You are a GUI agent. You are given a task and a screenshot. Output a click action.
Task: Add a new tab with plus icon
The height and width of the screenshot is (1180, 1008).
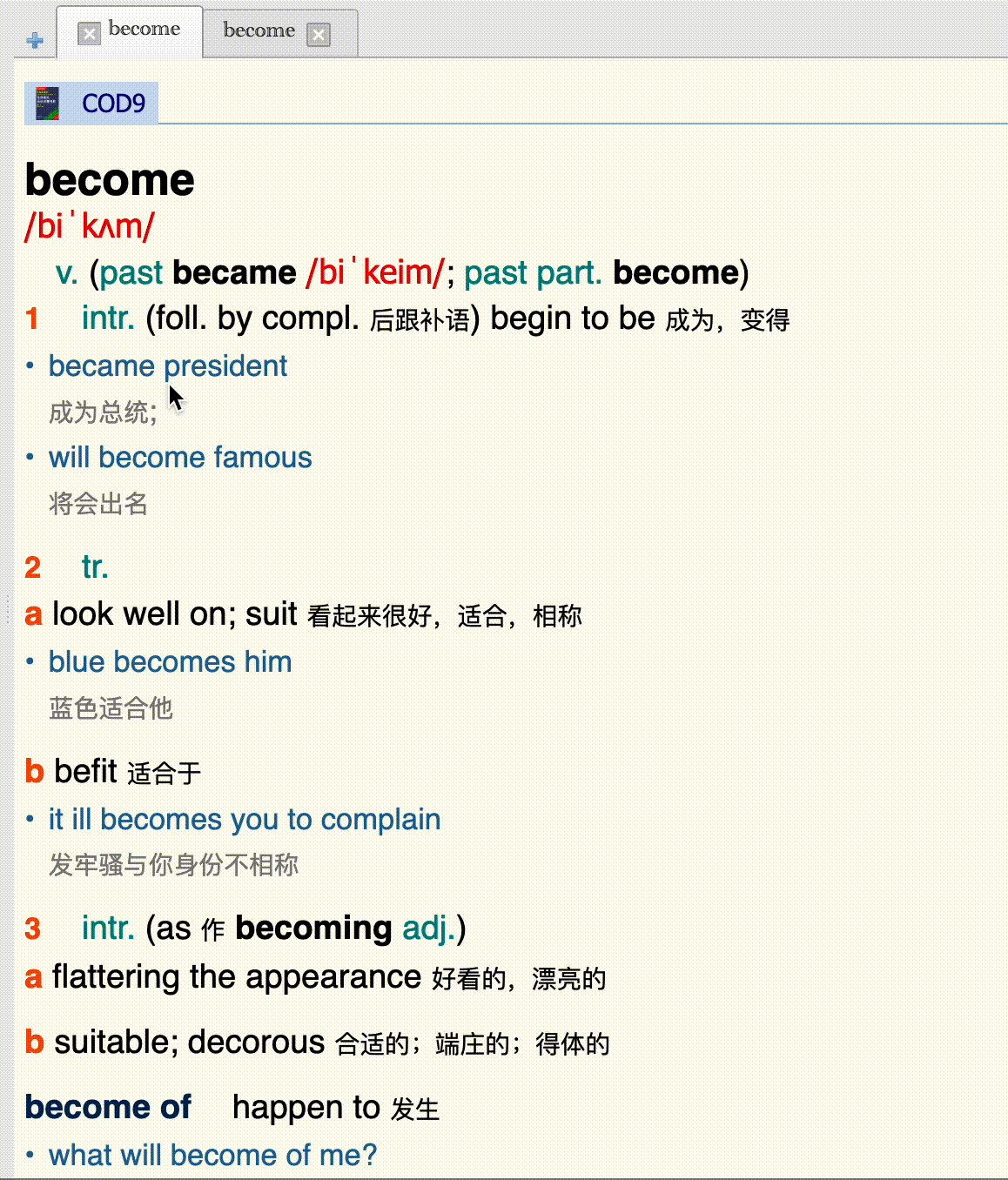(35, 40)
